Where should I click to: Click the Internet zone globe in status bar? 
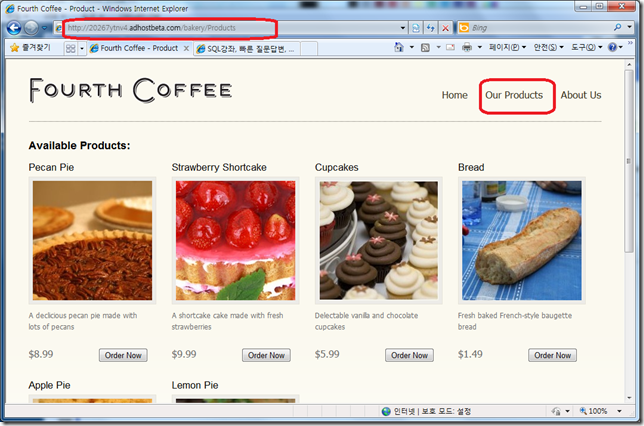[386, 411]
